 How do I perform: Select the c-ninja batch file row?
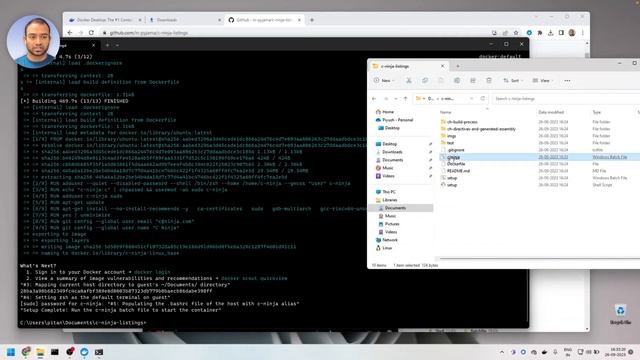click(x=539, y=157)
